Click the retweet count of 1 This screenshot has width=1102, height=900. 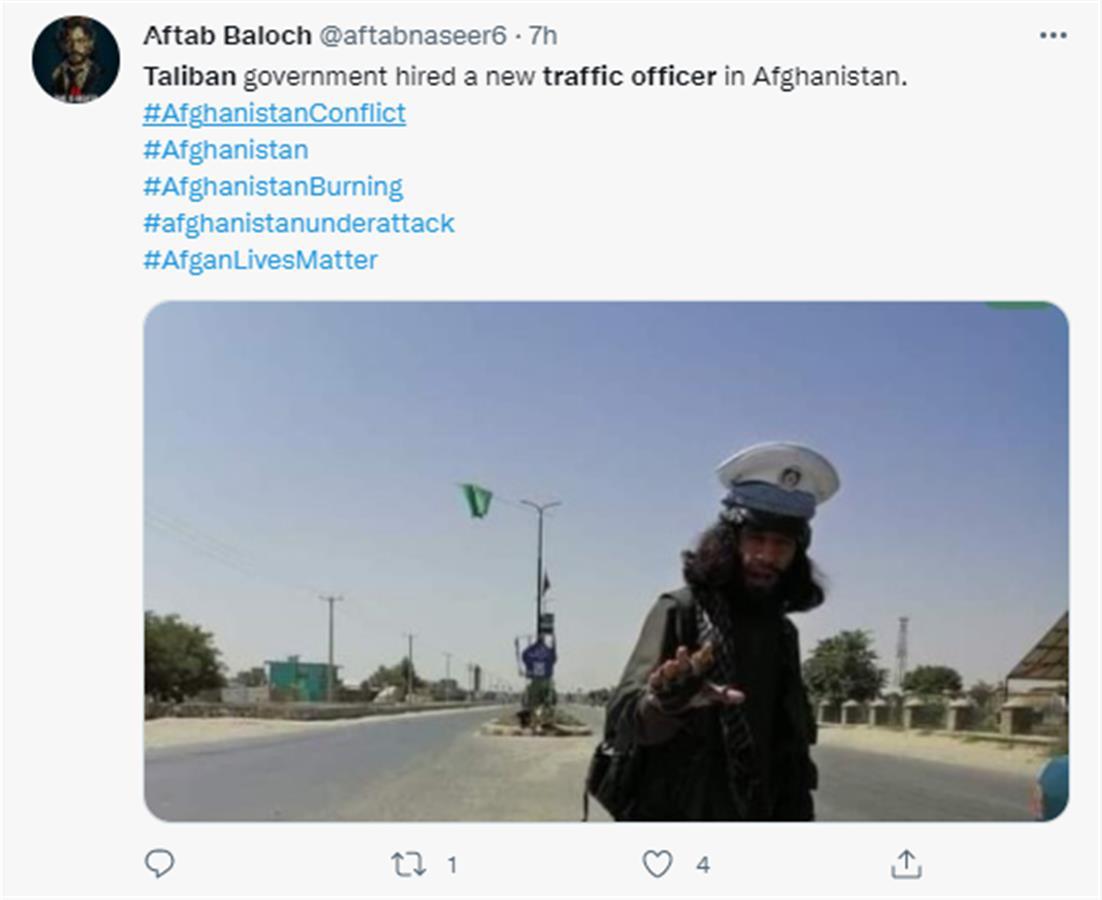pyautogui.click(x=452, y=865)
